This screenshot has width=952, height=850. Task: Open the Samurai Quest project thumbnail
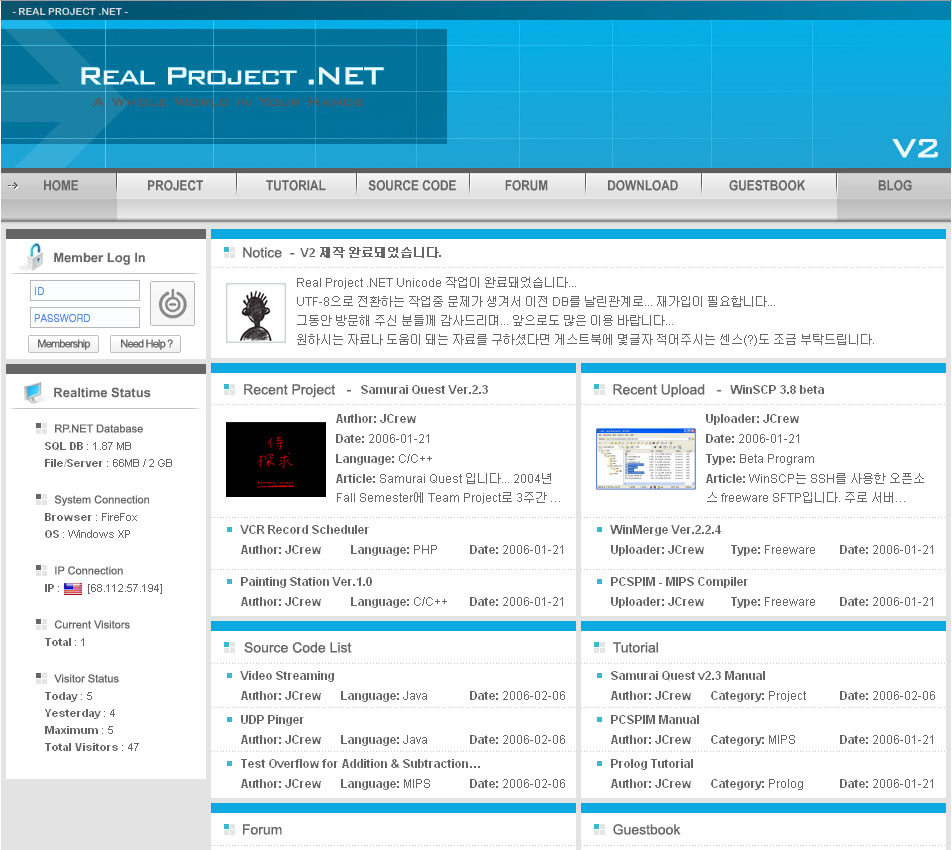(276, 459)
